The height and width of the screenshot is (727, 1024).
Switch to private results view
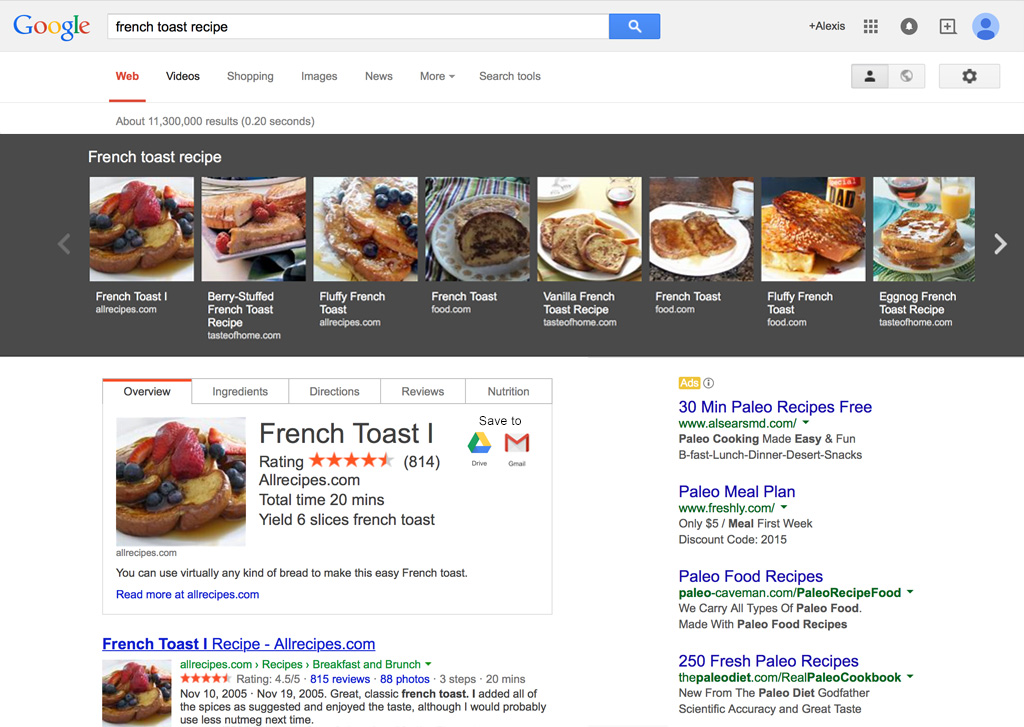click(x=870, y=76)
